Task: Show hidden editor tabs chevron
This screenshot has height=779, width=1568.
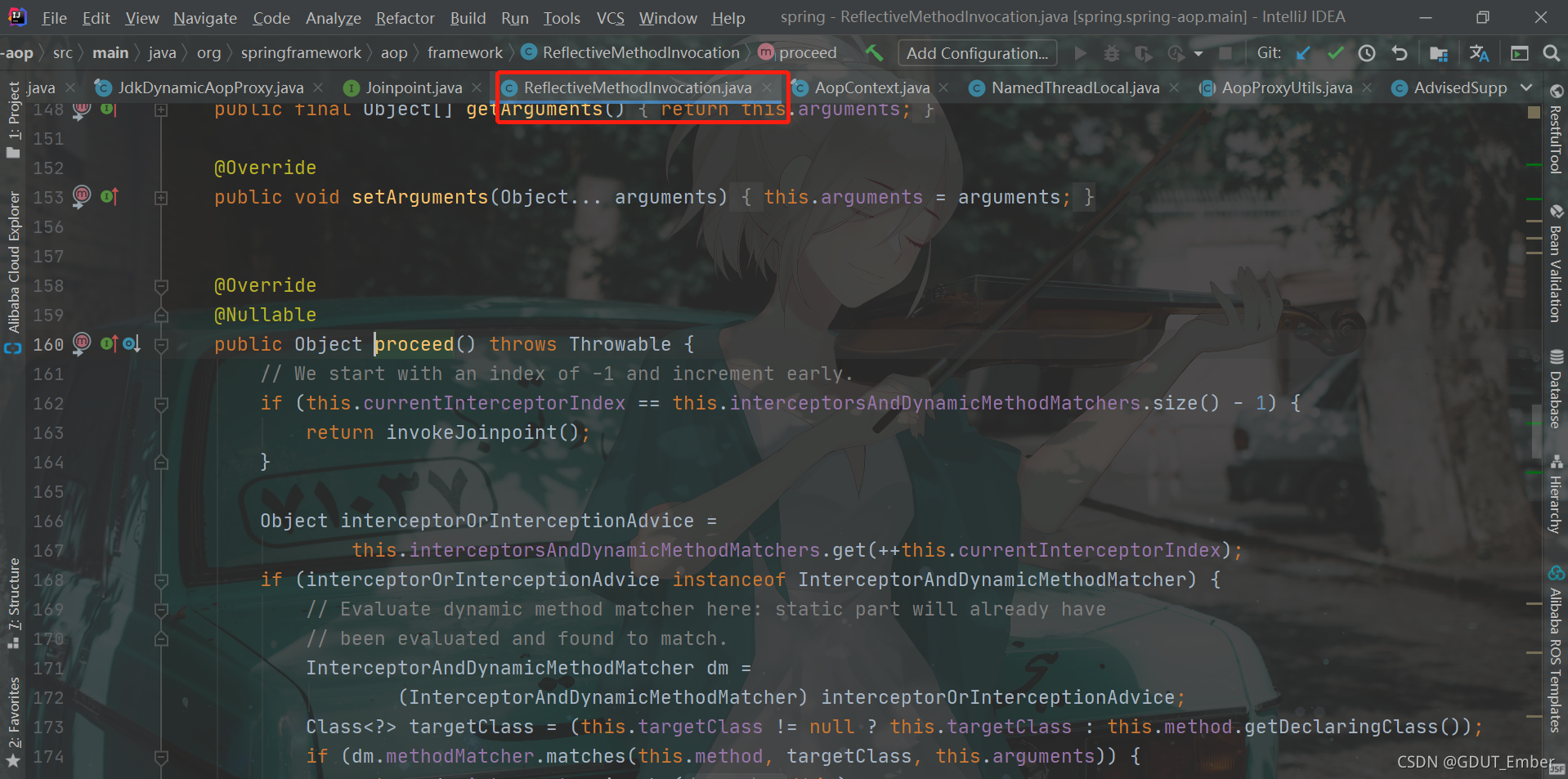Action: coord(1526,87)
